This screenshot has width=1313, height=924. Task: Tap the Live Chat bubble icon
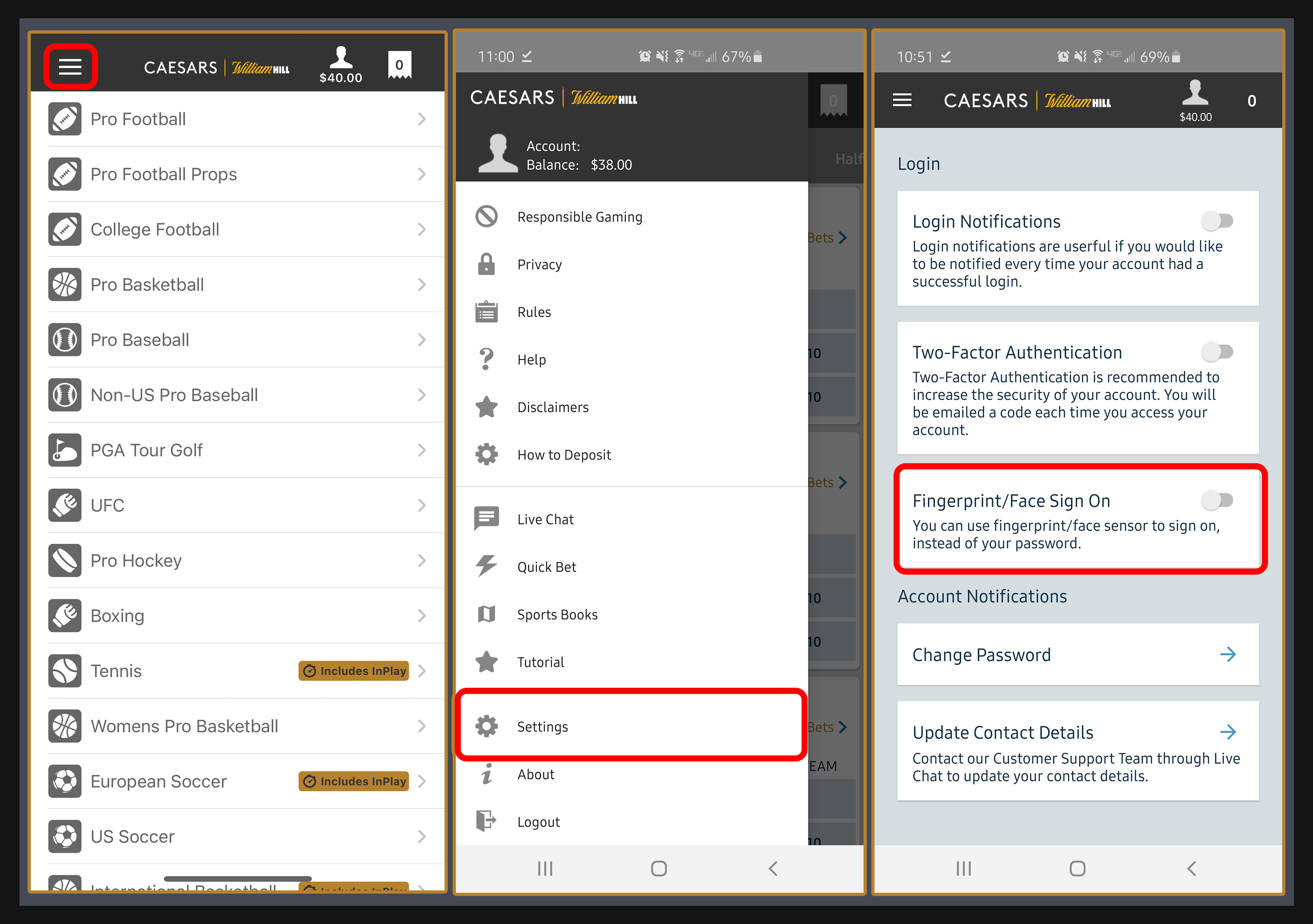(487, 519)
